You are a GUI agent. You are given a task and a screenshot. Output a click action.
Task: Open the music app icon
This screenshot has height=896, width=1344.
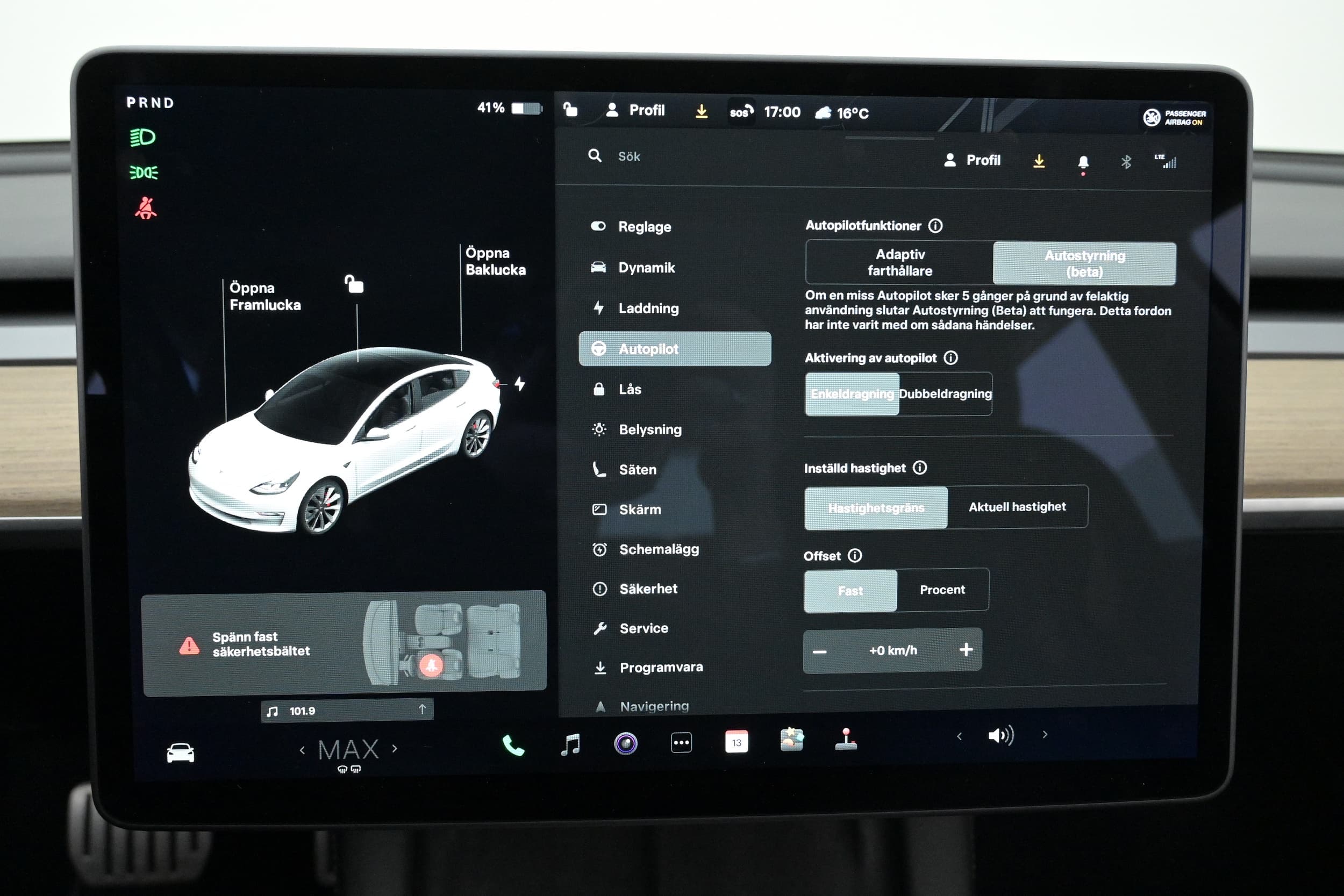(570, 744)
